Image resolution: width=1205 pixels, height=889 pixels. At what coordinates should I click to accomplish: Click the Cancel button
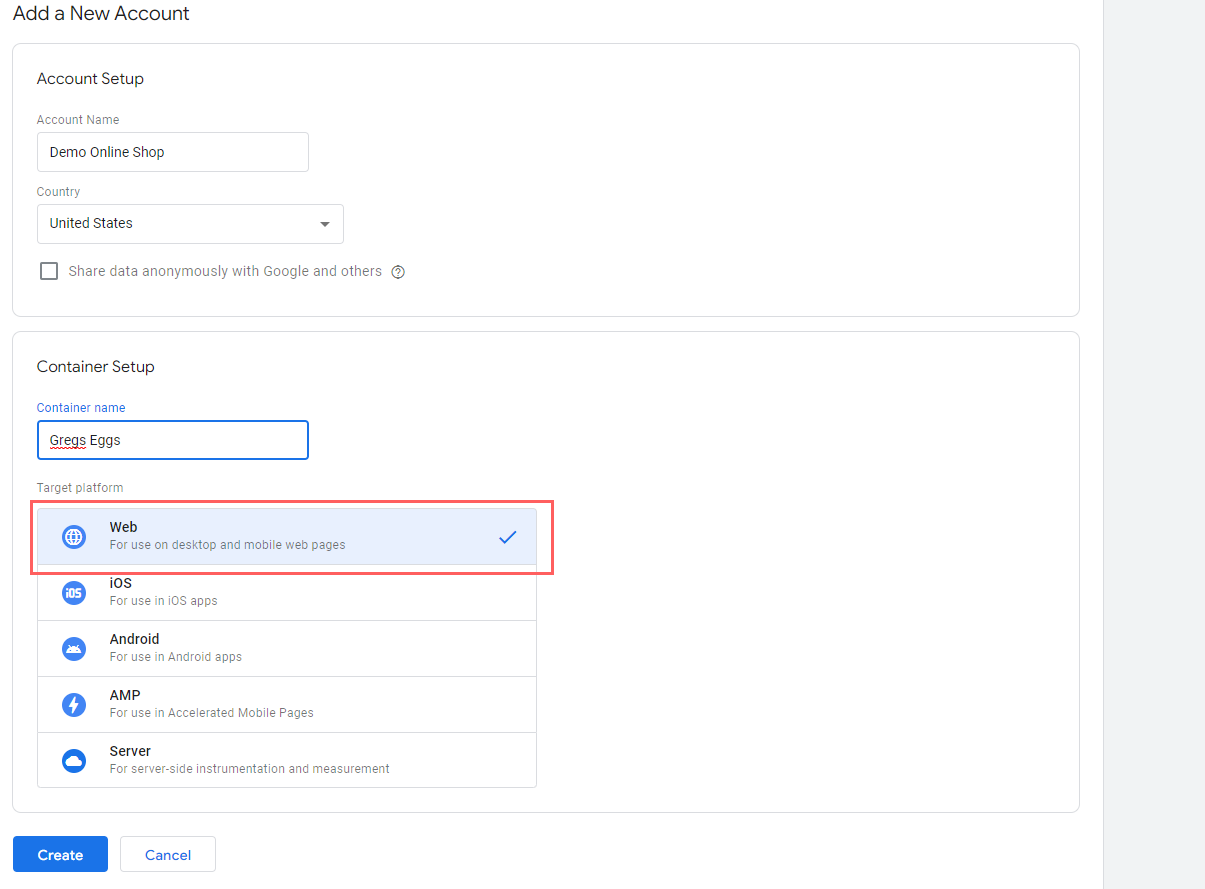(168, 854)
